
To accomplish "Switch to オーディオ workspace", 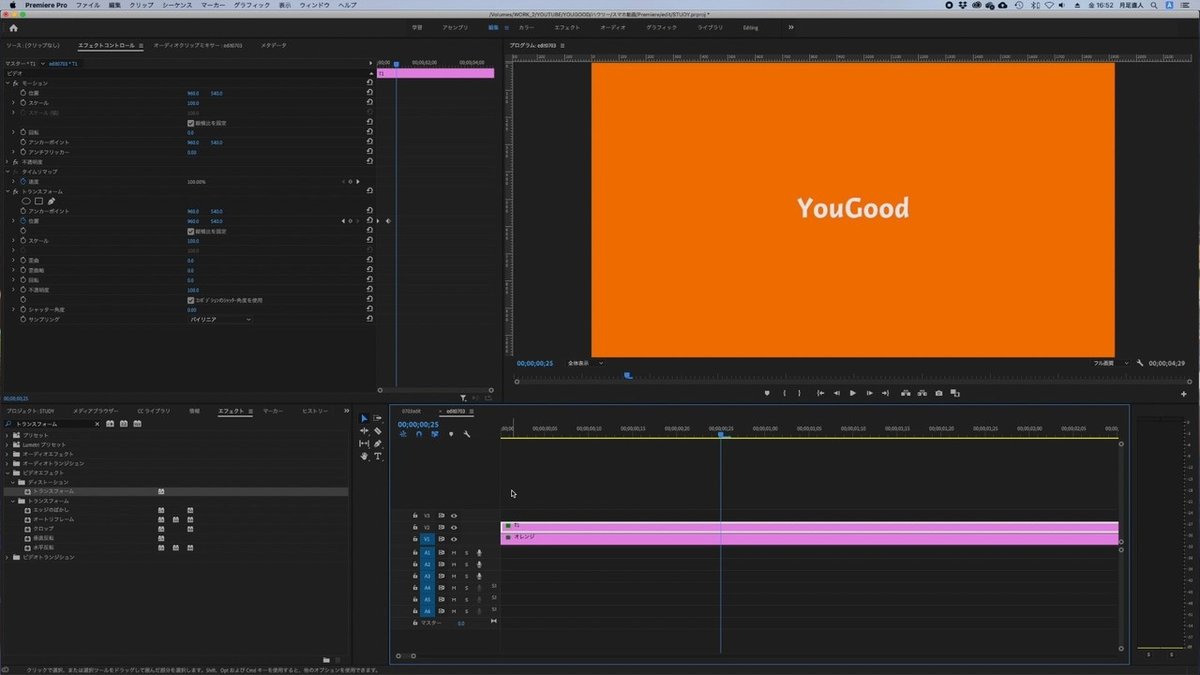I will pos(613,28).
